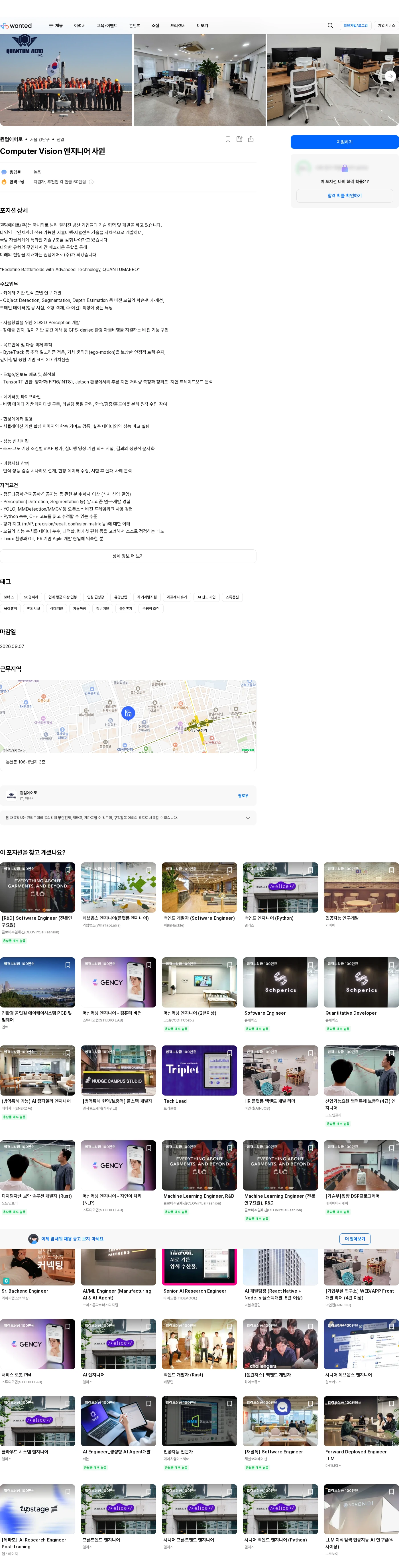Screen dimensions: 399x1568
Task: Click the wanted logo in the header
Action: (16, 26)
